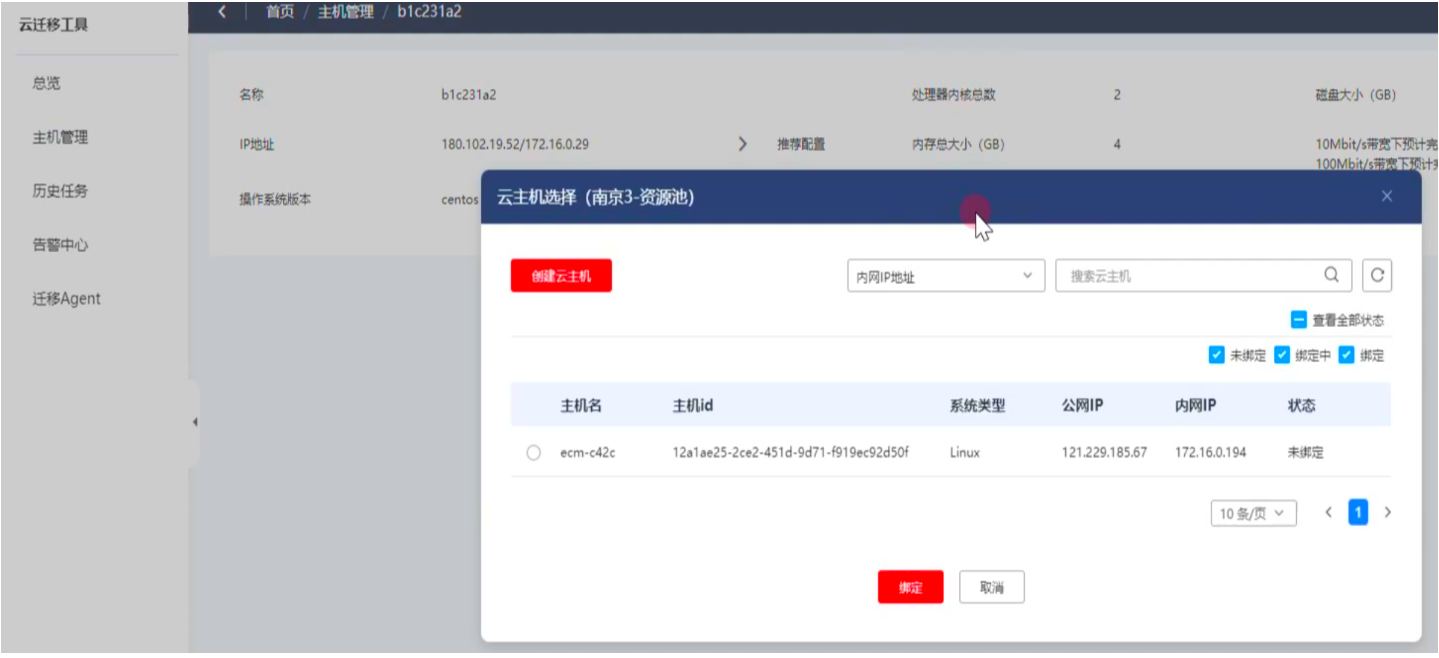Toggle the 查看全部状态 checkbox
This screenshot has width=1439, height=658.
click(x=1299, y=320)
